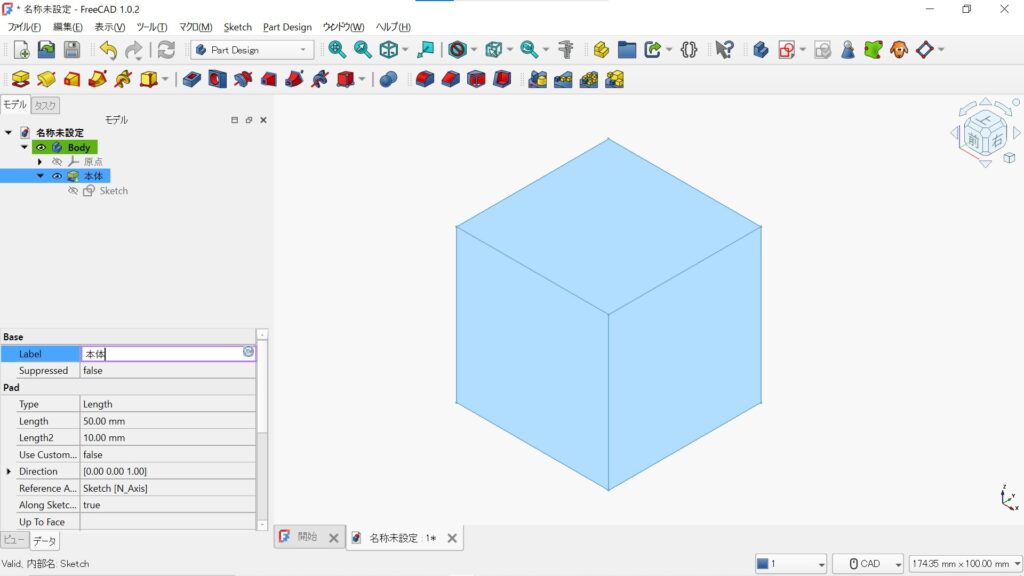Open the Part Design workbench dropdown
This screenshot has width=1024, height=576.
coord(253,50)
